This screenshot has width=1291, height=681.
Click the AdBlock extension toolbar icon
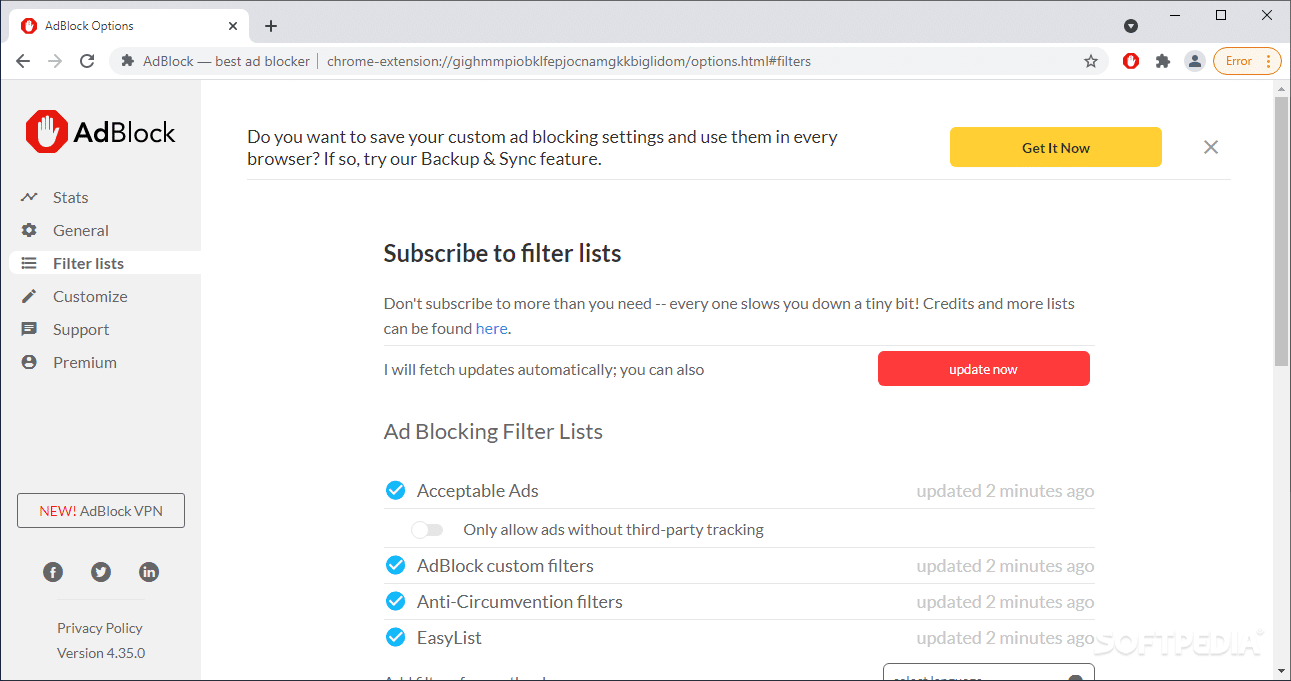point(1131,61)
